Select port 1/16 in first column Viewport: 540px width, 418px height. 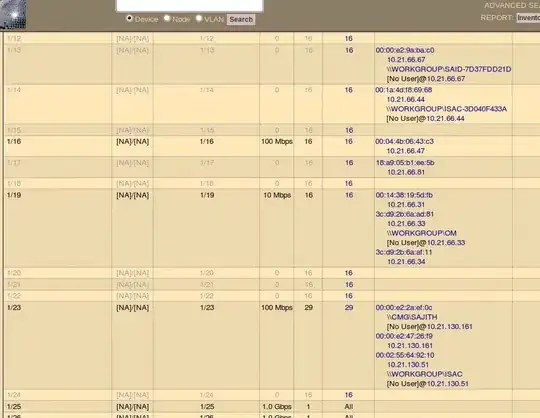point(14,142)
